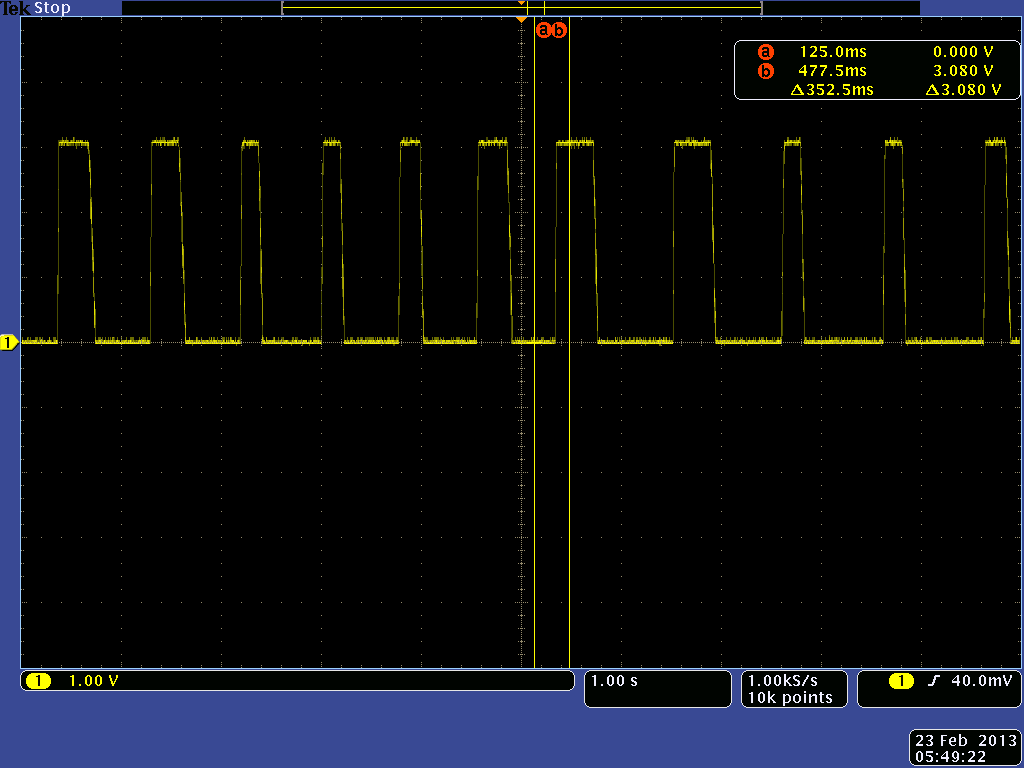The height and width of the screenshot is (768, 1024).
Task: Click the Tek logo
Action: click(x=16, y=8)
